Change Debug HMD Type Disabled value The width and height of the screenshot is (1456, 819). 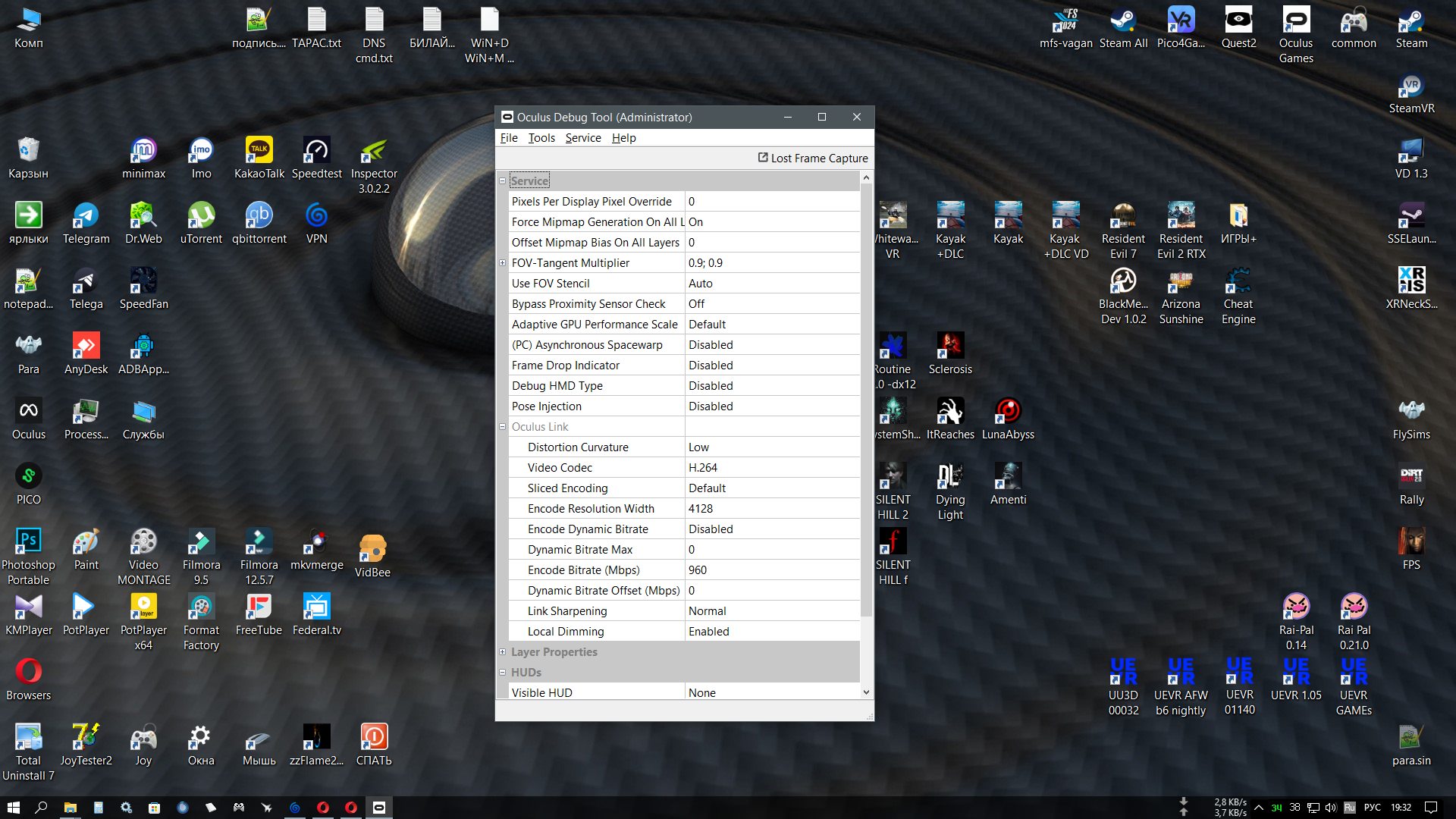pyautogui.click(x=772, y=385)
